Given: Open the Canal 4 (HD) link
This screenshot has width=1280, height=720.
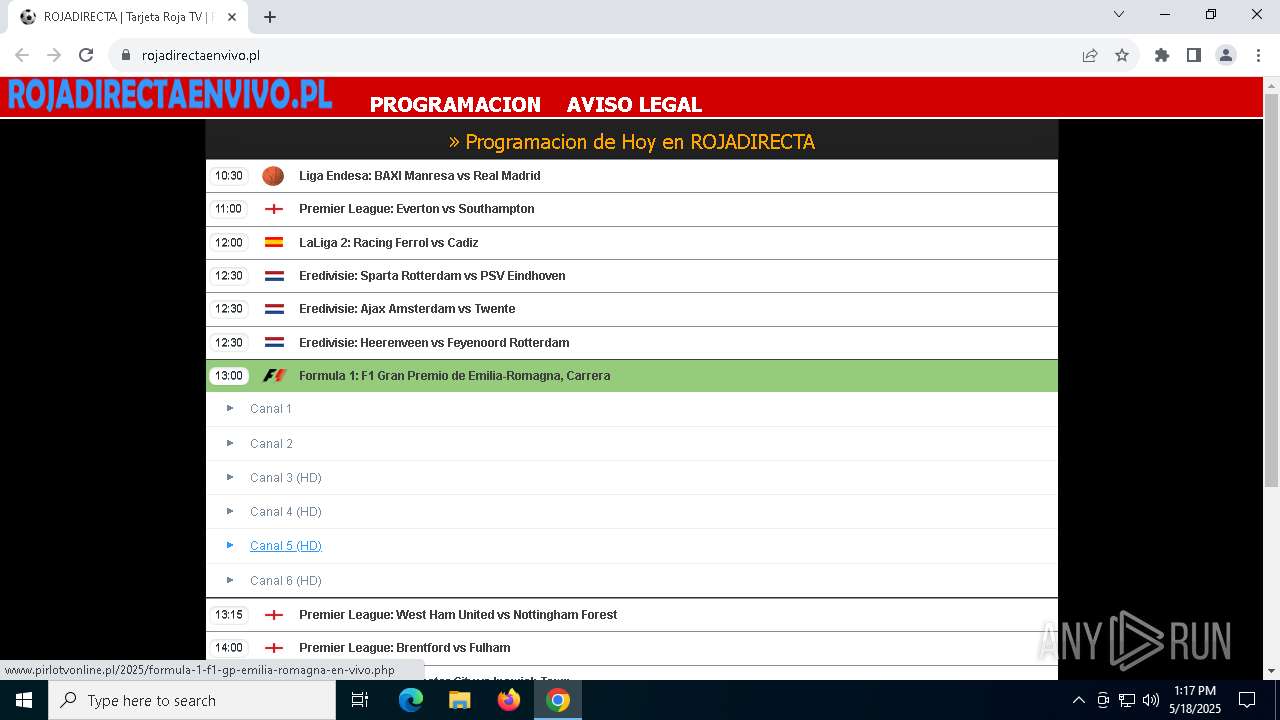Looking at the screenshot, I should pos(286,512).
